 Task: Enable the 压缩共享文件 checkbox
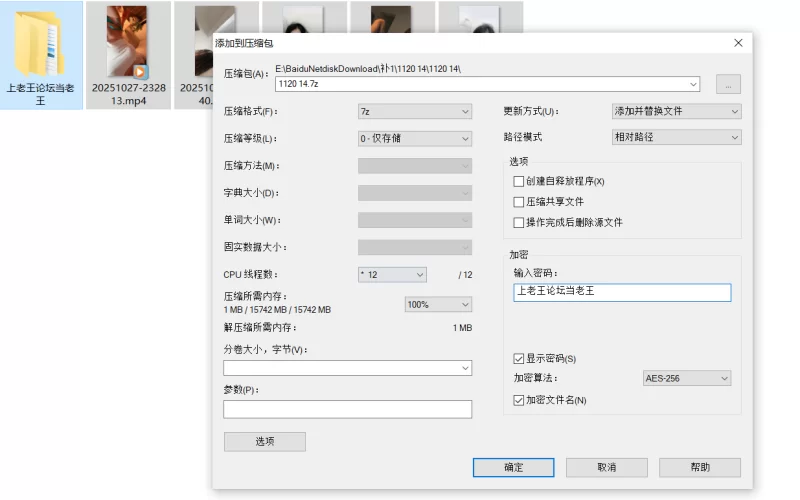(x=519, y=202)
